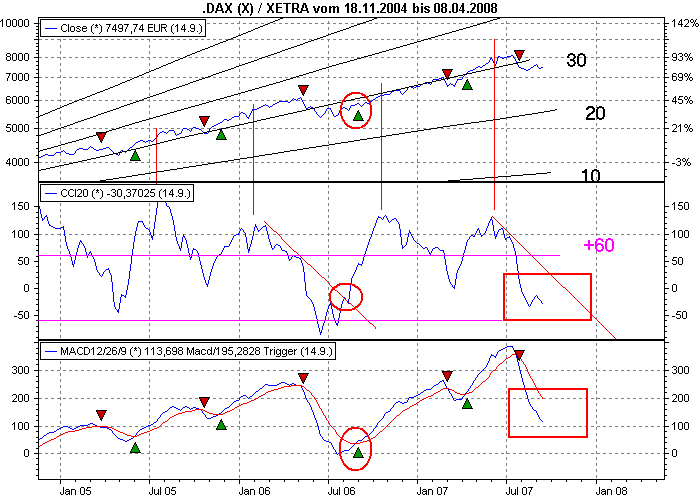The height and width of the screenshot is (500, 700).
Task: Click the "142%" percent axis label
Action: pos(684,23)
